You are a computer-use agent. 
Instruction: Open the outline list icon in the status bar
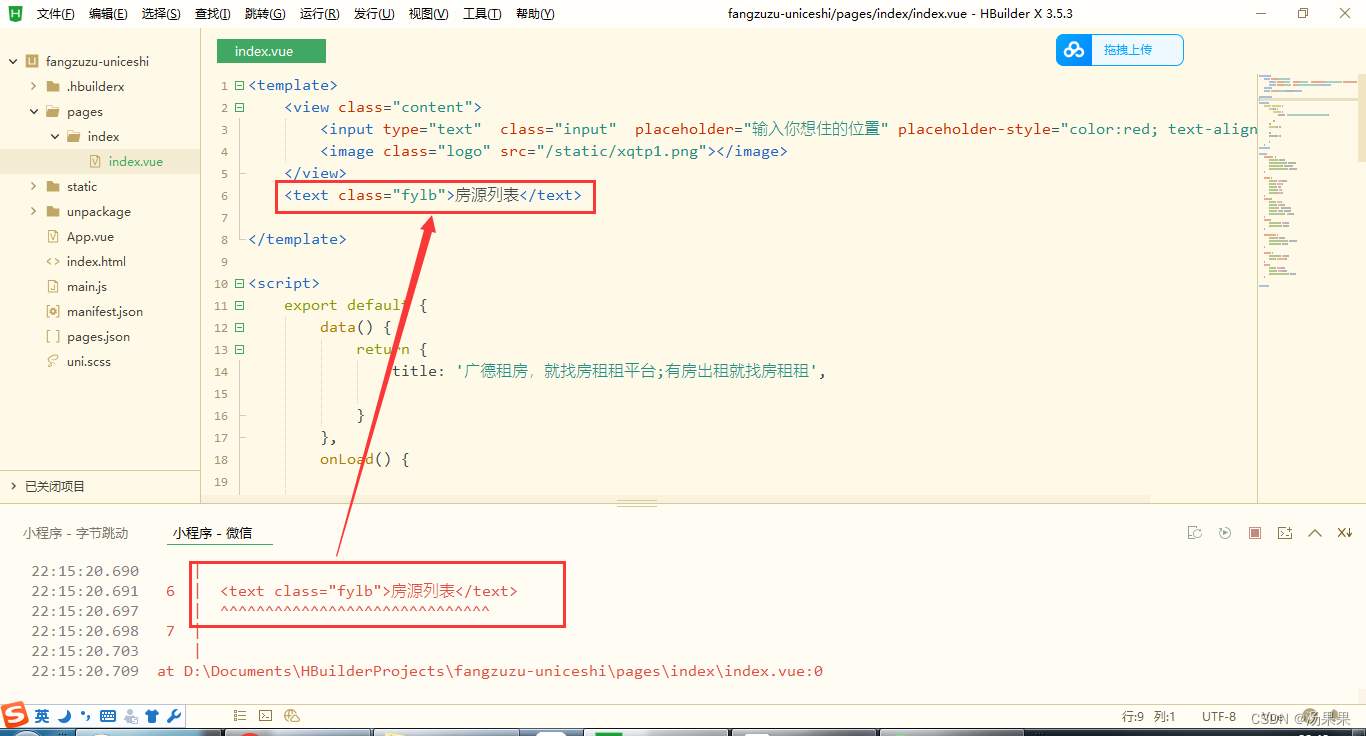(x=239, y=716)
